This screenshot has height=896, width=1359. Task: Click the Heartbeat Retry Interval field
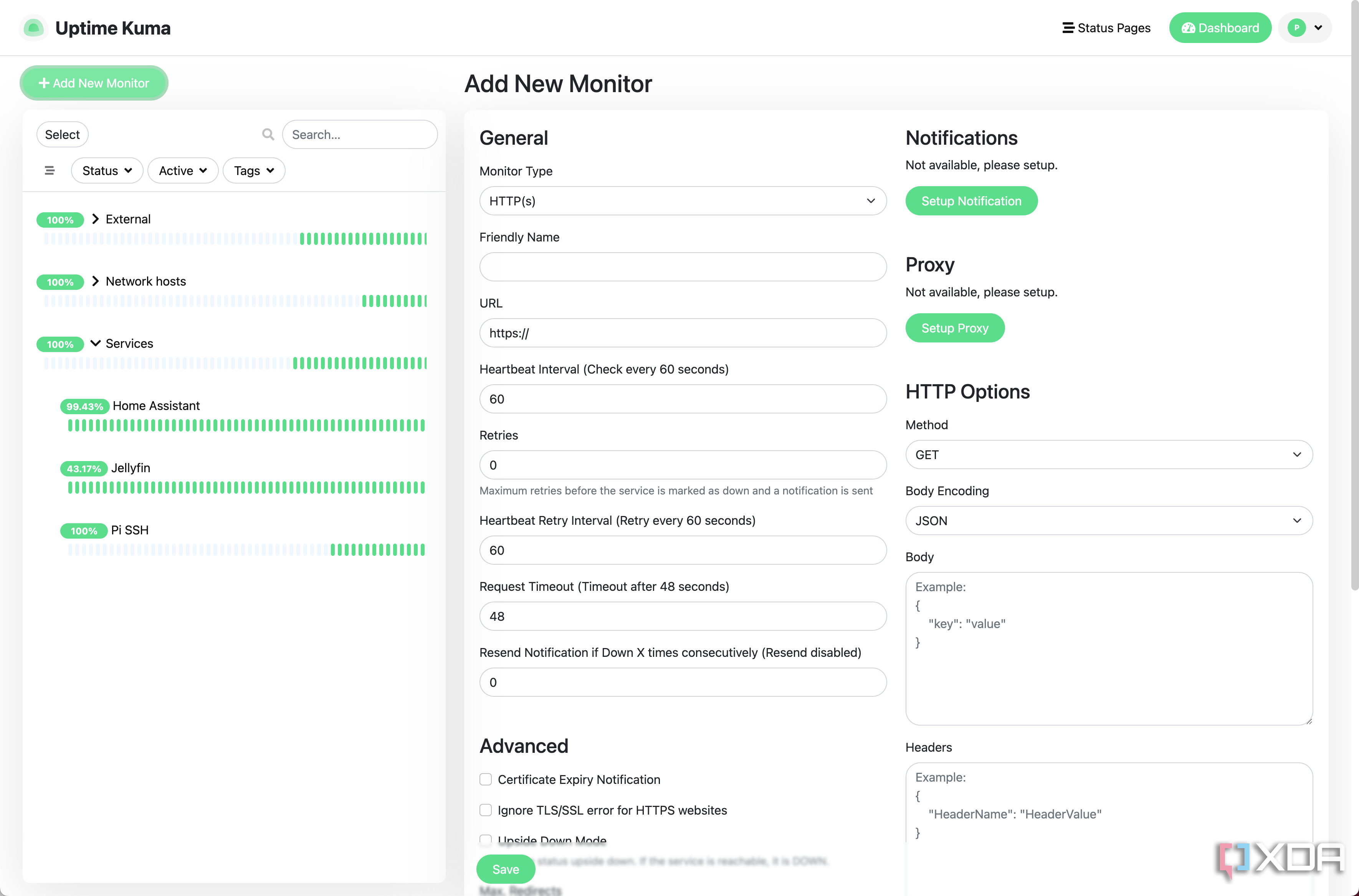(682, 550)
